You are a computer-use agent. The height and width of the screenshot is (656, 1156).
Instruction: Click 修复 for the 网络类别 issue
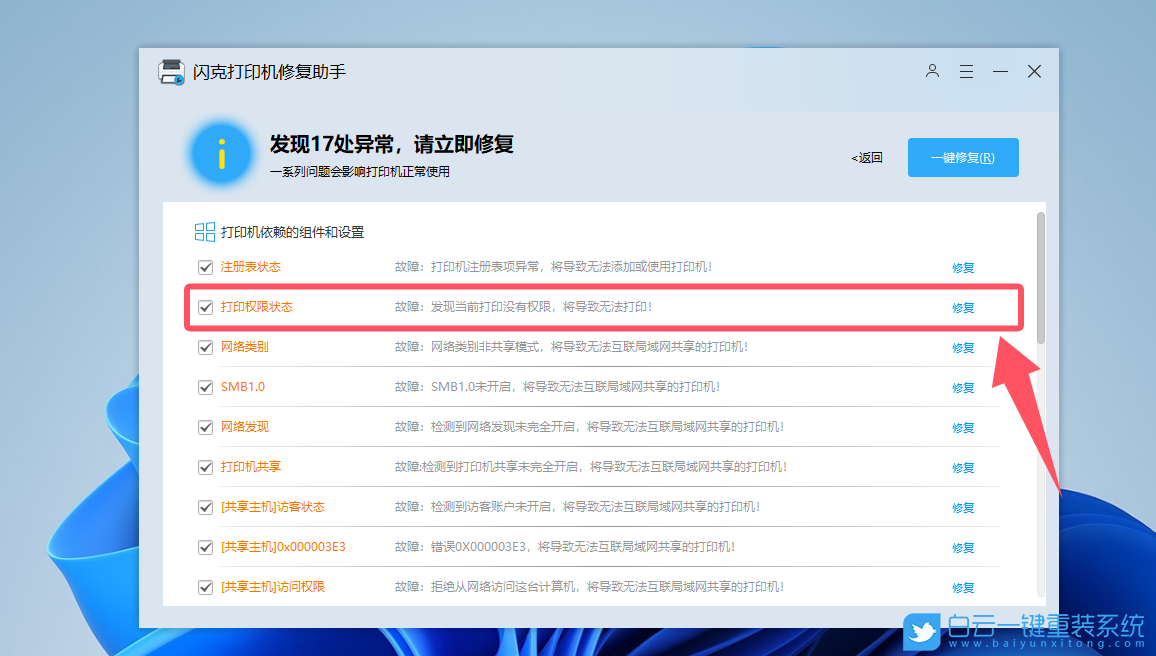[962, 347]
